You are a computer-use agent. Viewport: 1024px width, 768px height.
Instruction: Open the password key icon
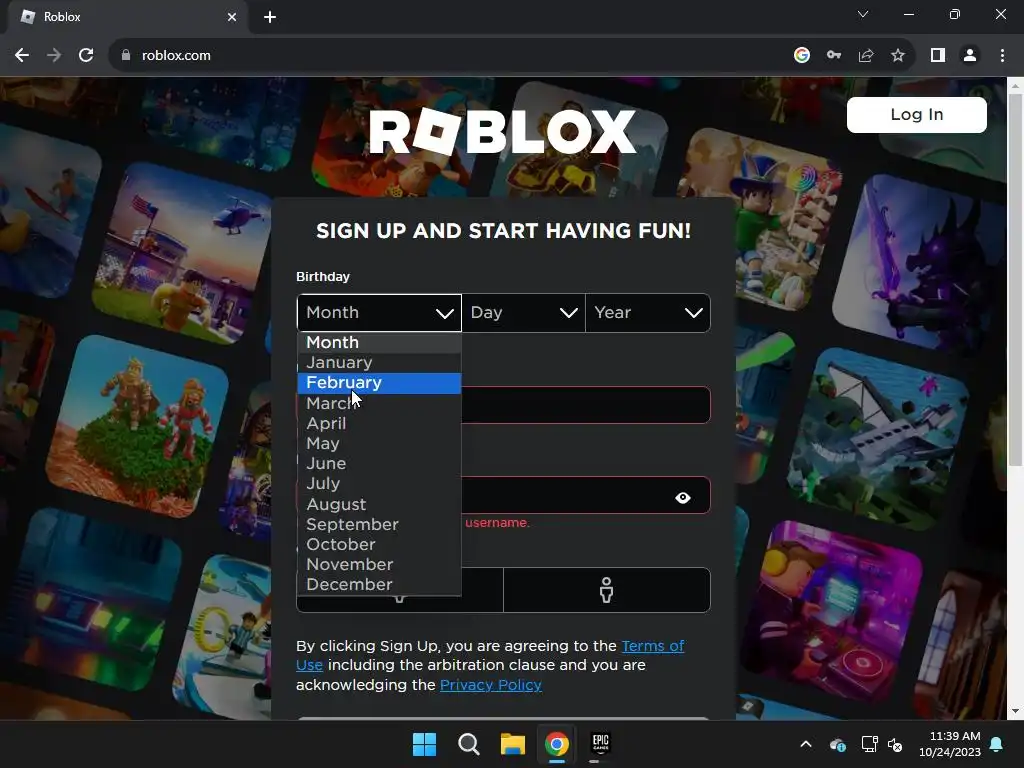click(x=834, y=56)
